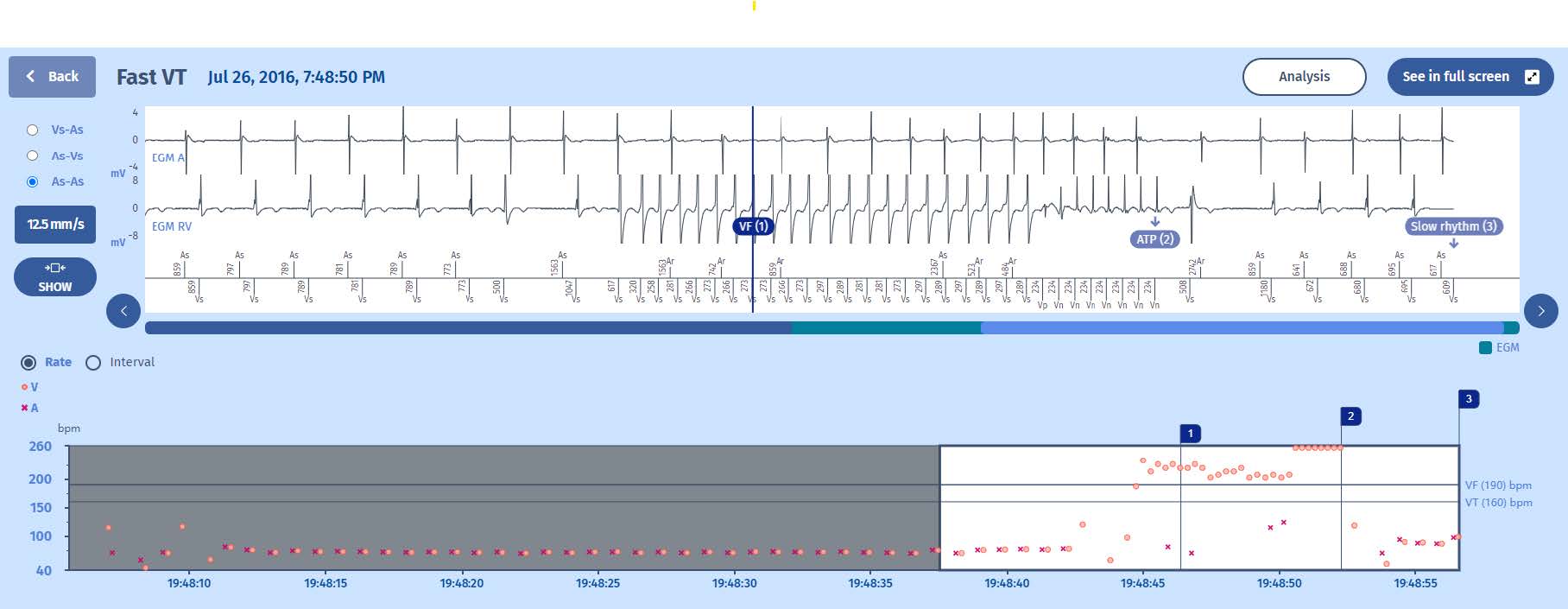Image resolution: width=1568 pixels, height=609 pixels.
Task: Select the Vs-As radio option
Action: coord(33,130)
